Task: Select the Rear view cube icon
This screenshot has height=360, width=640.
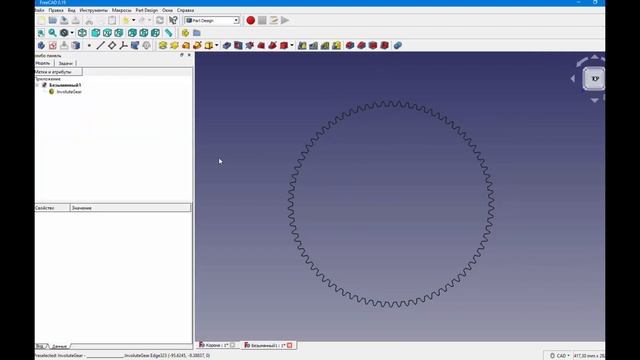Action: click(x=132, y=33)
